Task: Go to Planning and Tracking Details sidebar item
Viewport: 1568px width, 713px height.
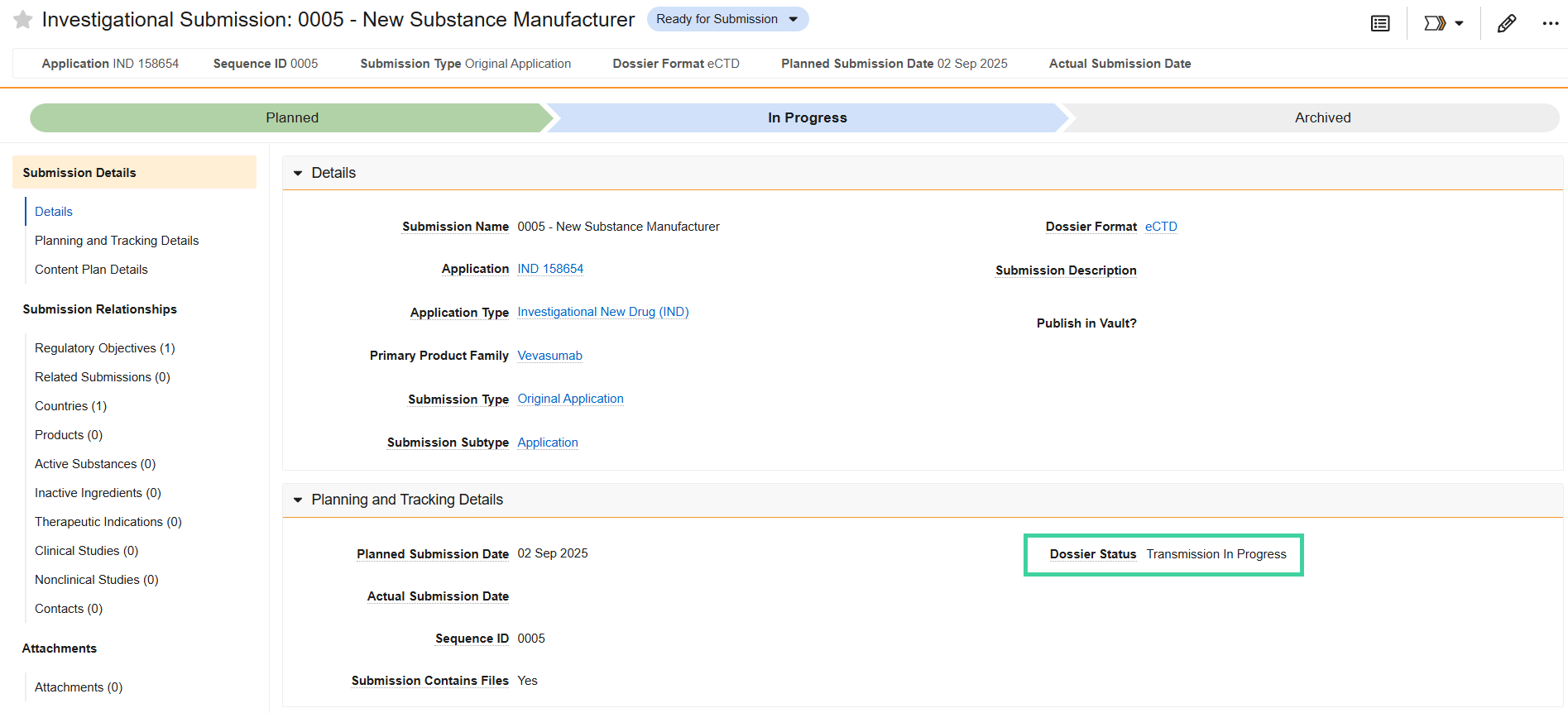Action: pyautogui.click(x=117, y=241)
